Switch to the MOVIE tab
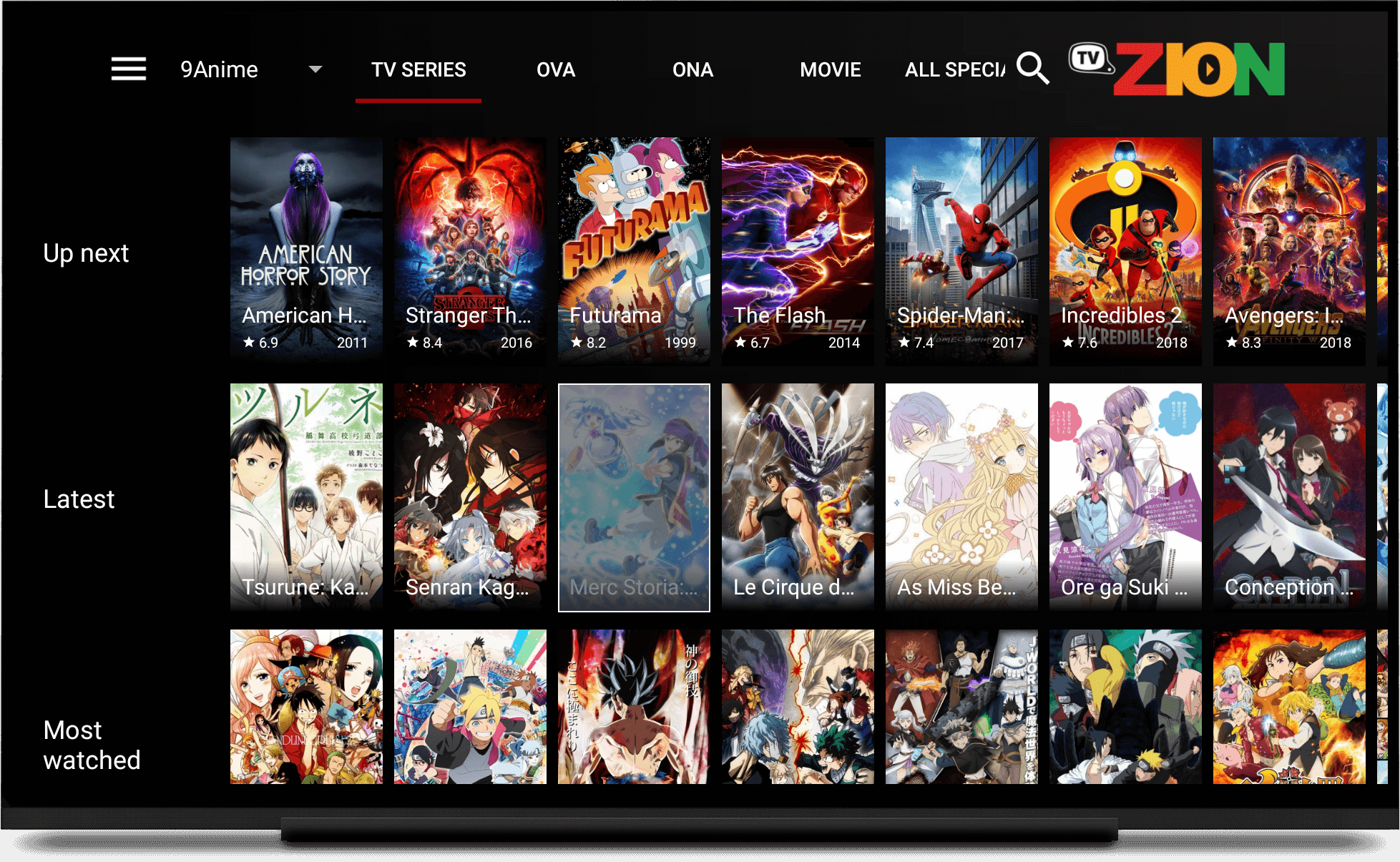The width and height of the screenshot is (1400, 862). click(x=830, y=69)
